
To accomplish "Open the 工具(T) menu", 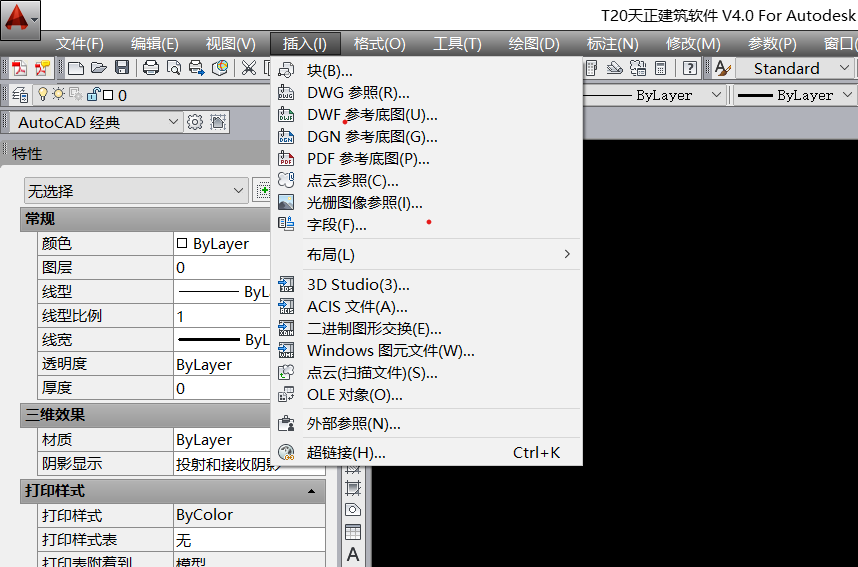I will 457,44.
